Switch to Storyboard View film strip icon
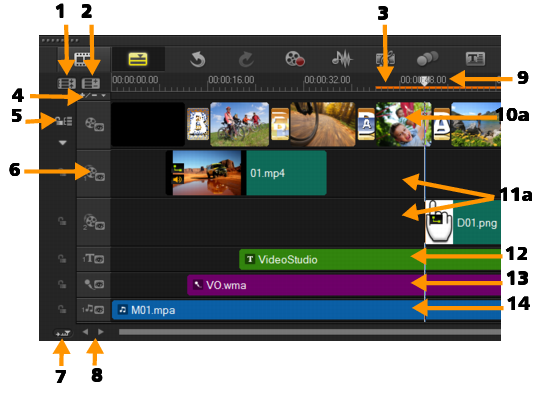 (x=82, y=59)
